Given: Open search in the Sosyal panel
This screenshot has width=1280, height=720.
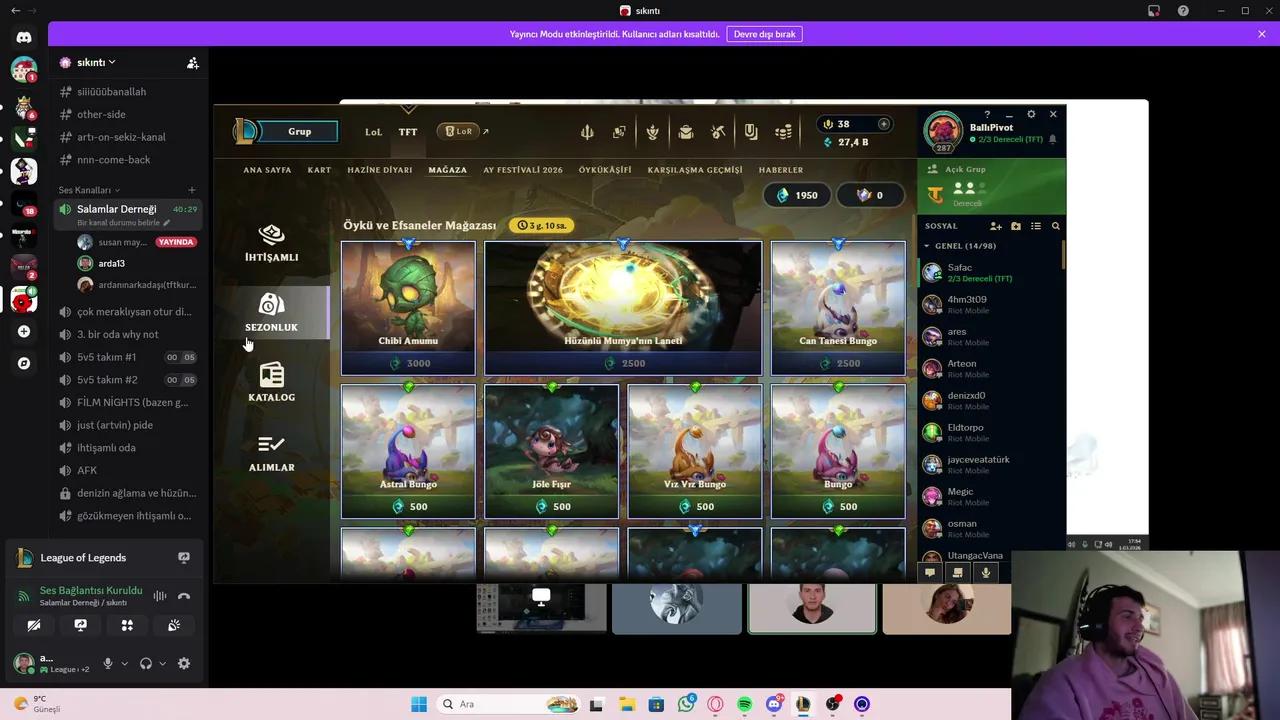Looking at the screenshot, I should point(1056,226).
